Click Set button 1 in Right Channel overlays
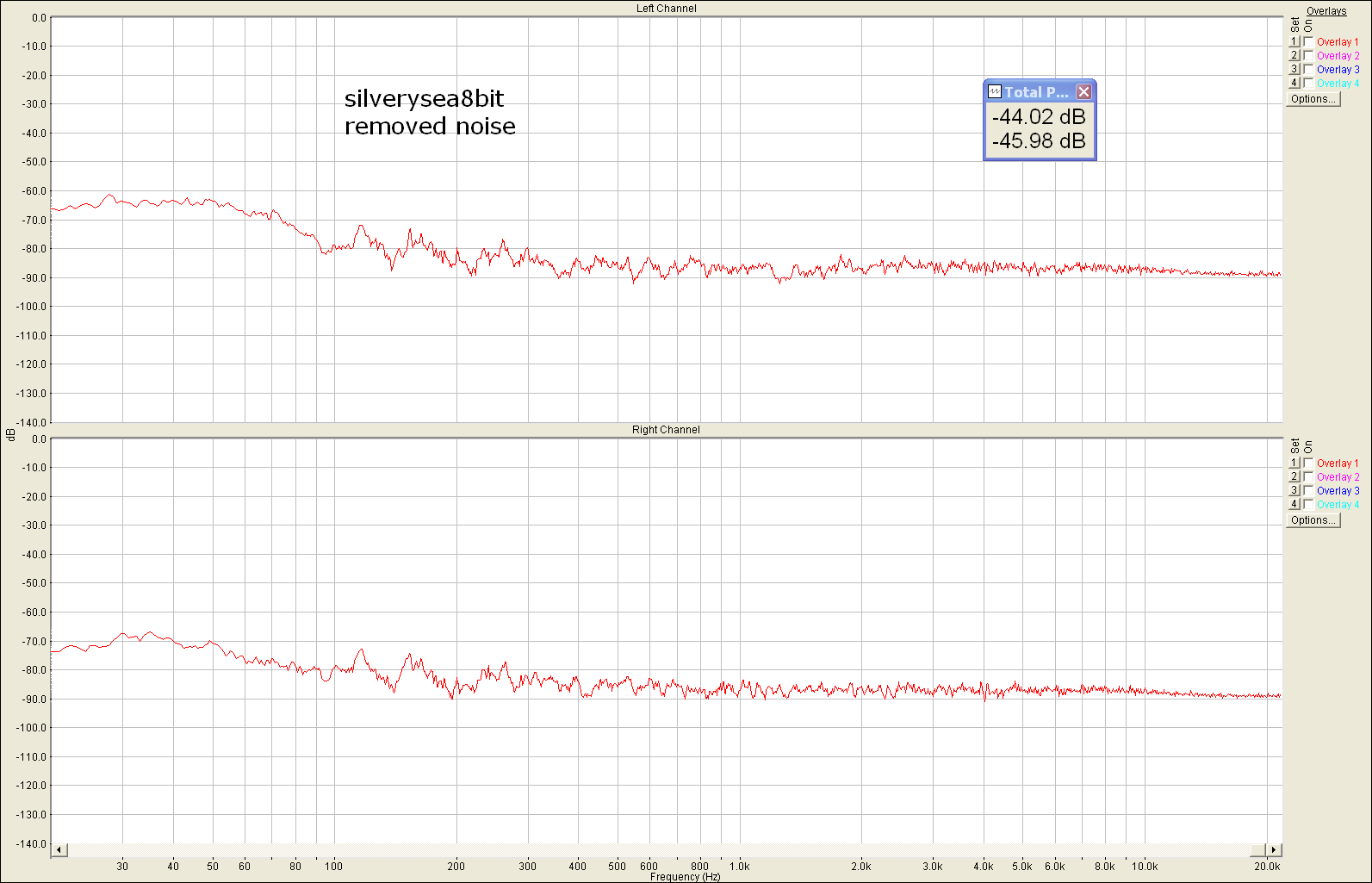Image resolution: width=1372 pixels, height=883 pixels. click(x=1294, y=463)
